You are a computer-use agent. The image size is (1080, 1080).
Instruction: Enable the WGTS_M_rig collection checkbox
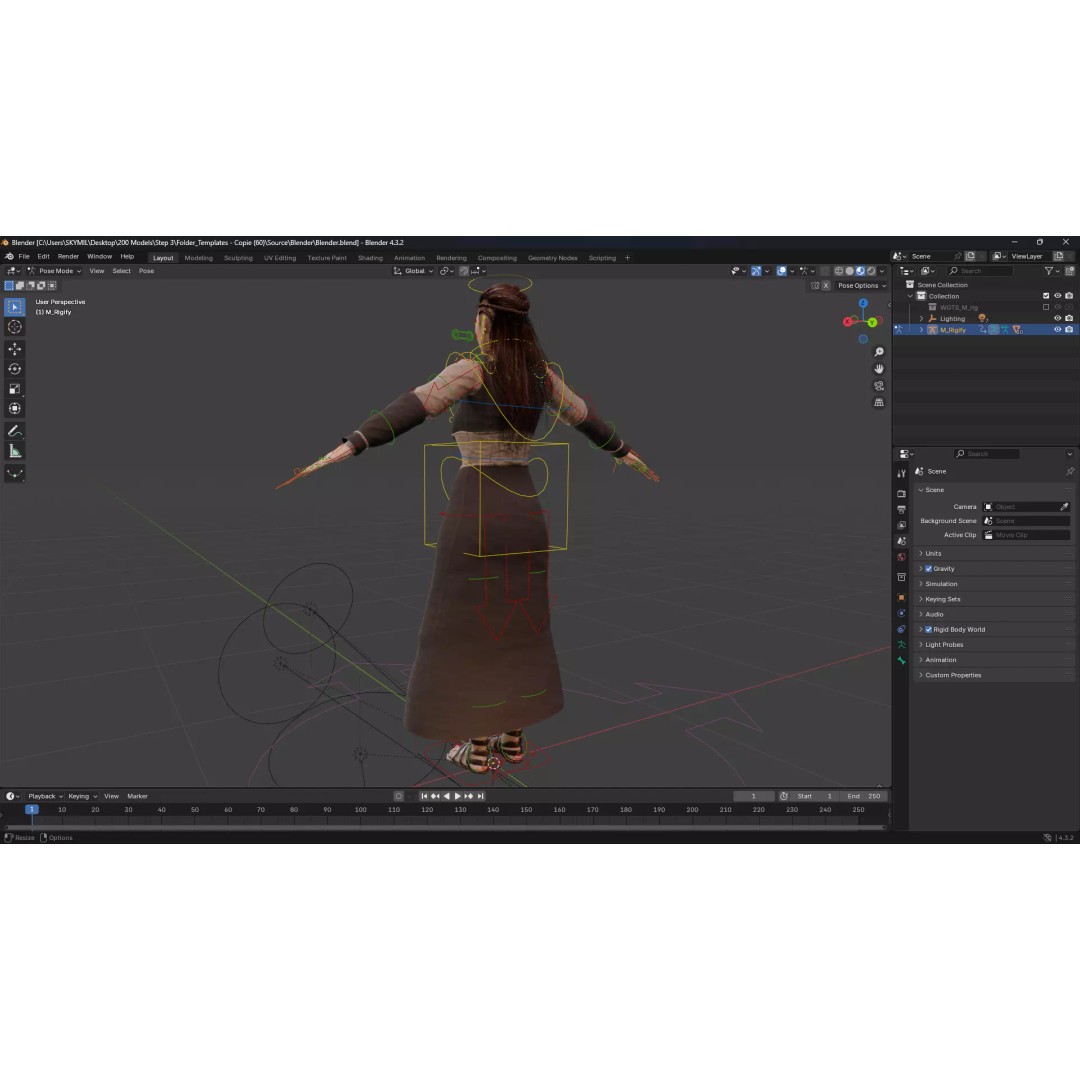(x=1046, y=307)
